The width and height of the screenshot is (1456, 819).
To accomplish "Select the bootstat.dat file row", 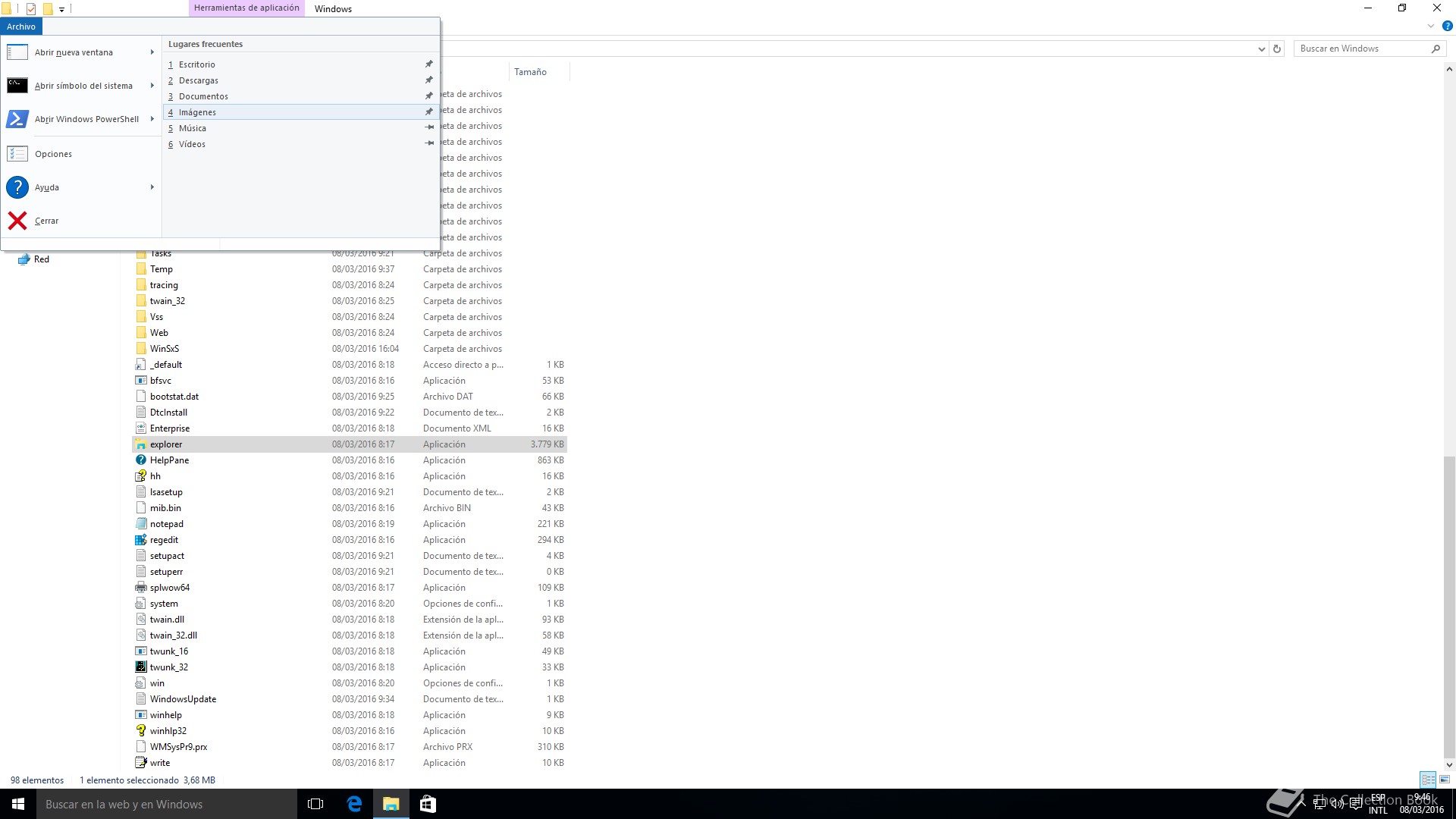I will point(350,397).
